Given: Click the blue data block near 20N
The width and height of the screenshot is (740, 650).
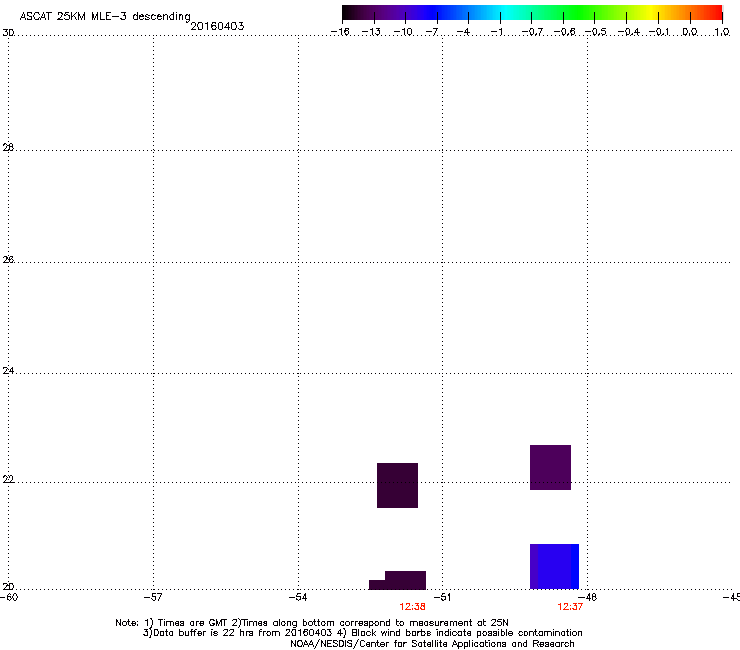Looking at the screenshot, I should pyautogui.click(x=555, y=566).
